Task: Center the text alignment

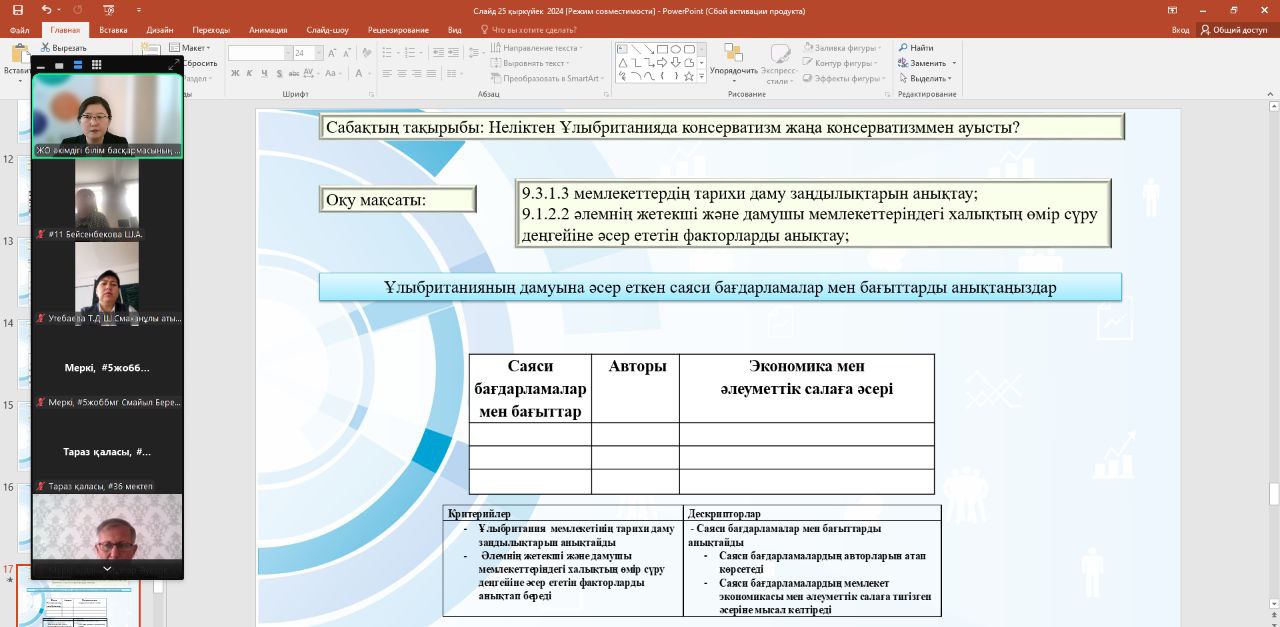Action: point(402,73)
